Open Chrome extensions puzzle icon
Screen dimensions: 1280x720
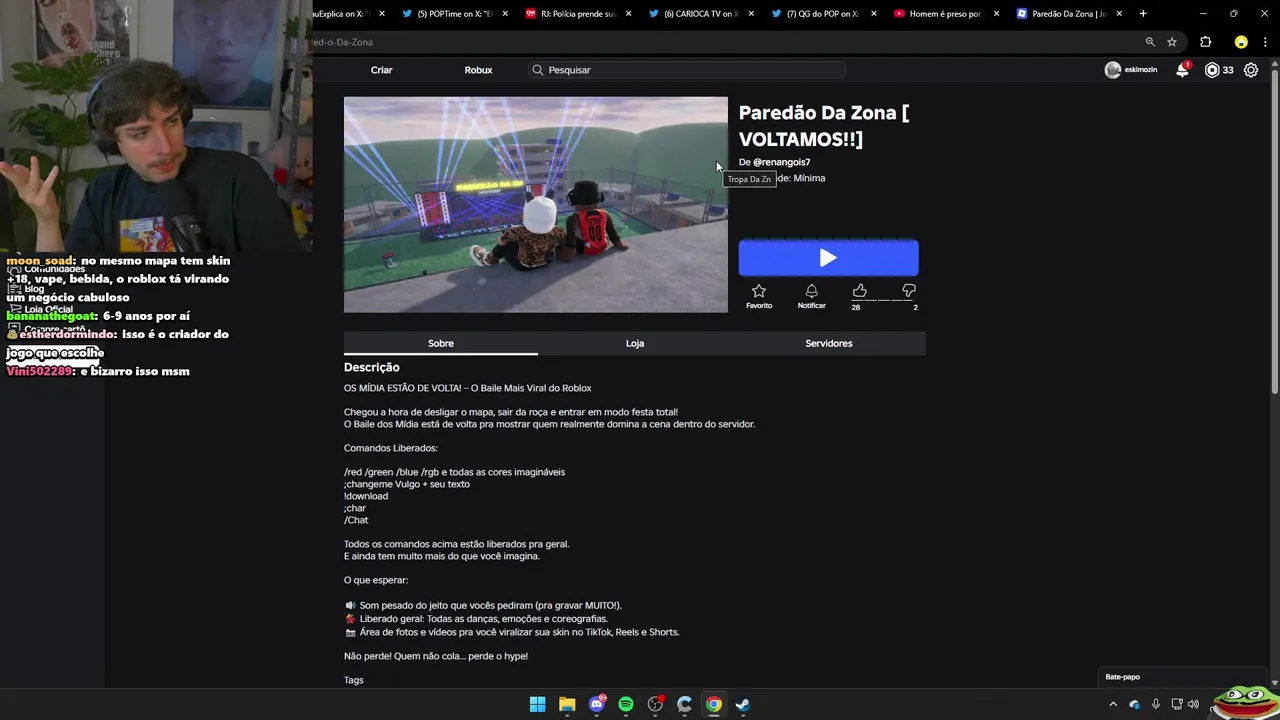coord(1205,42)
